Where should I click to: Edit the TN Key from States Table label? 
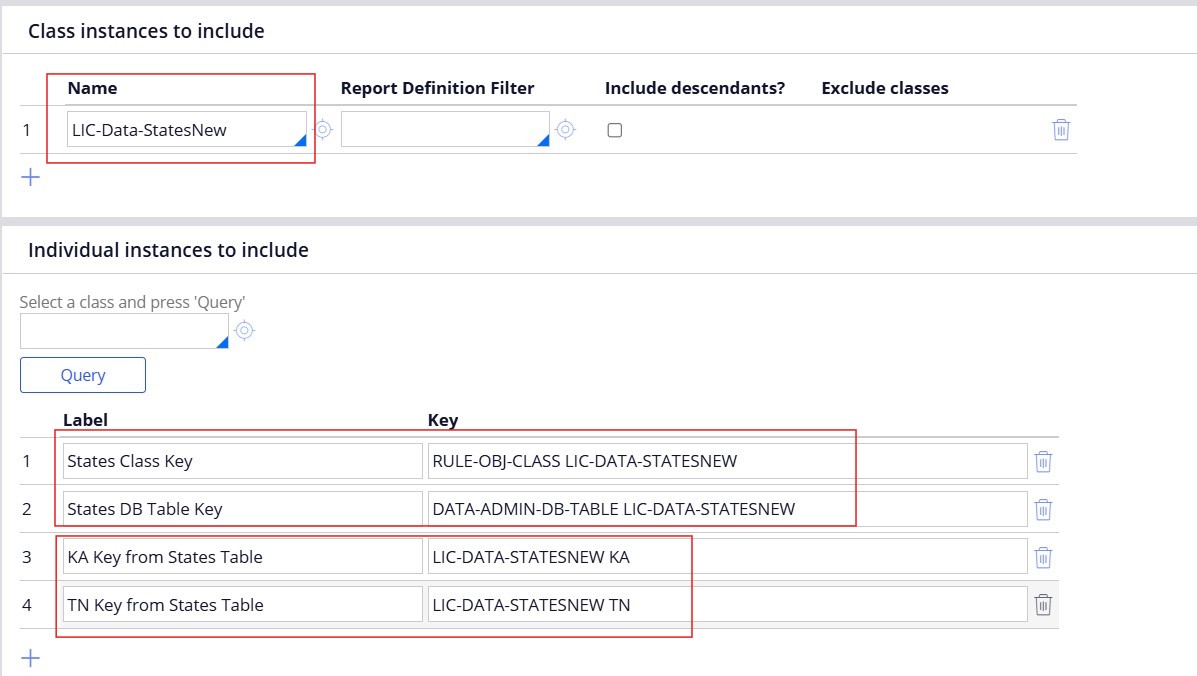click(x=242, y=605)
